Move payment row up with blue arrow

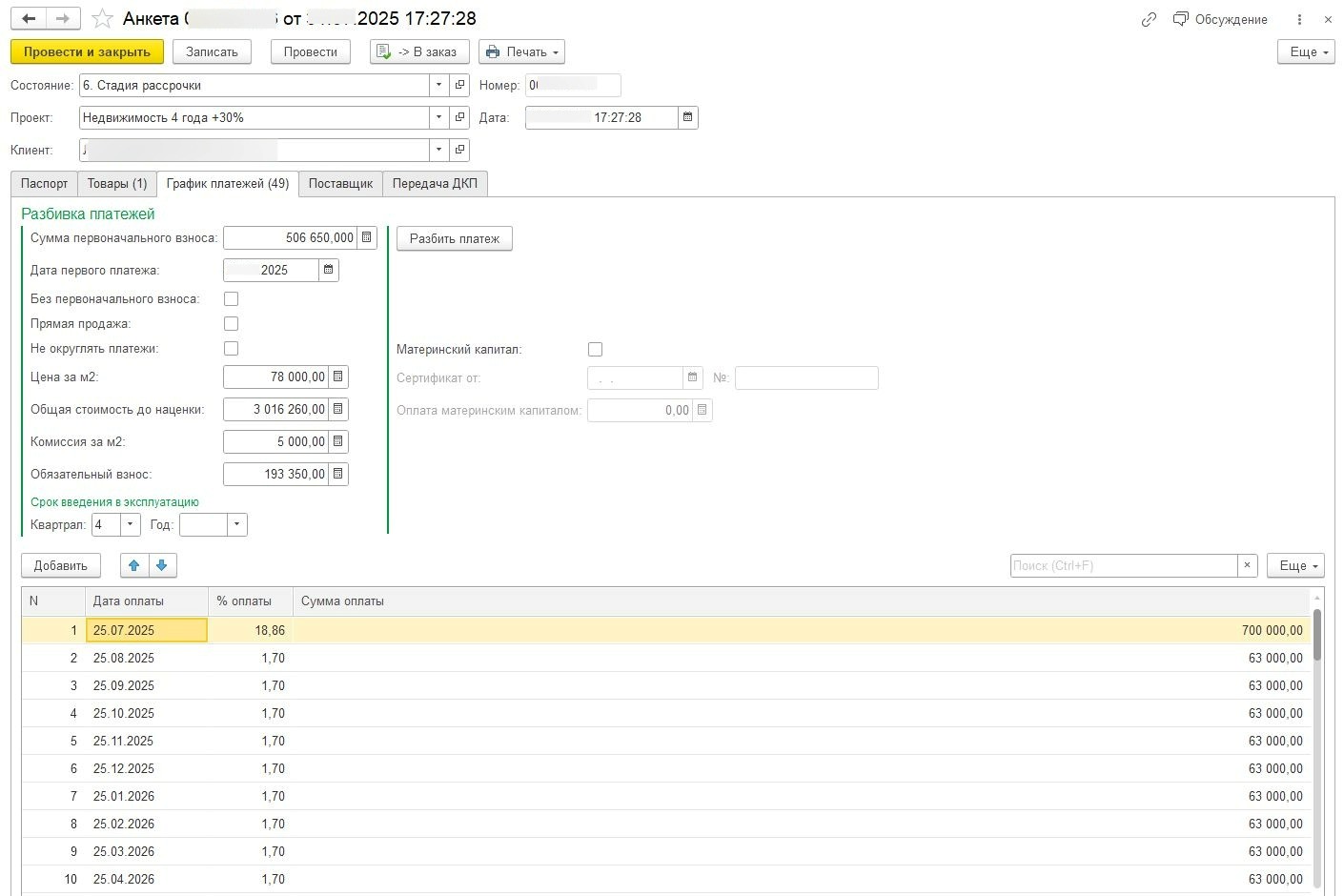tap(134, 565)
